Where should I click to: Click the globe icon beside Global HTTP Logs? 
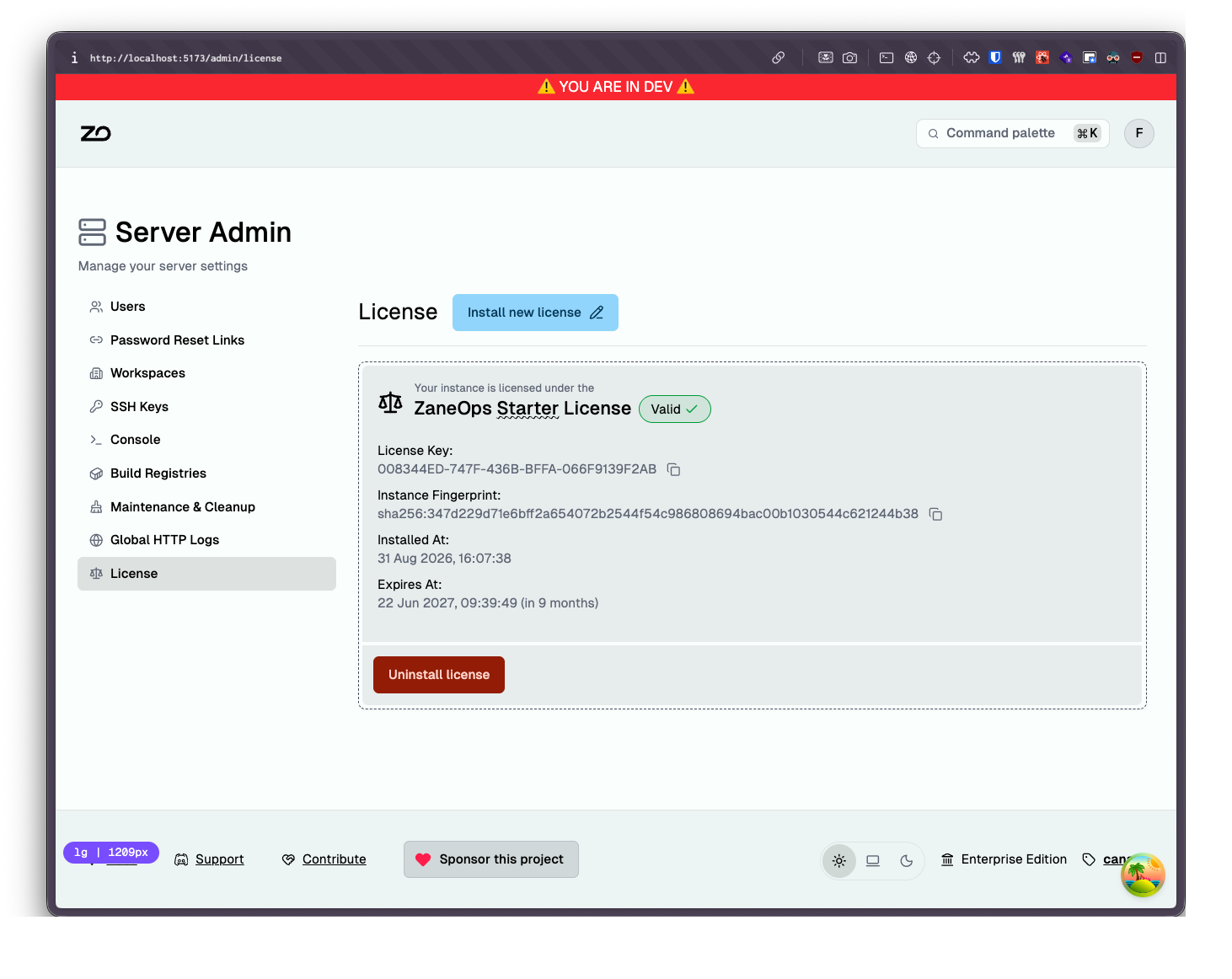tap(96, 540)
